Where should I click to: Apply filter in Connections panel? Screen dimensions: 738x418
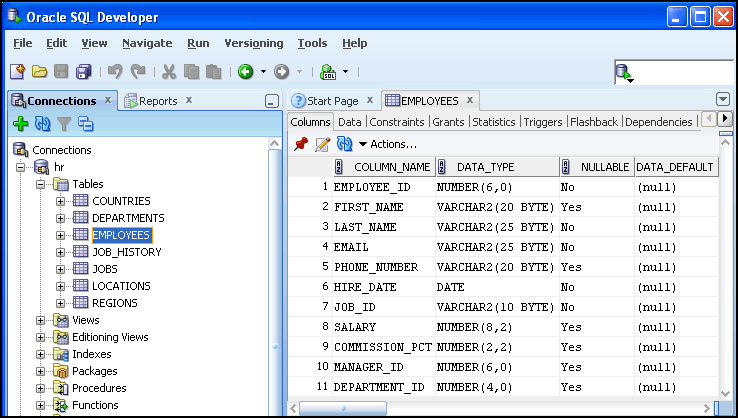[64, 124]
